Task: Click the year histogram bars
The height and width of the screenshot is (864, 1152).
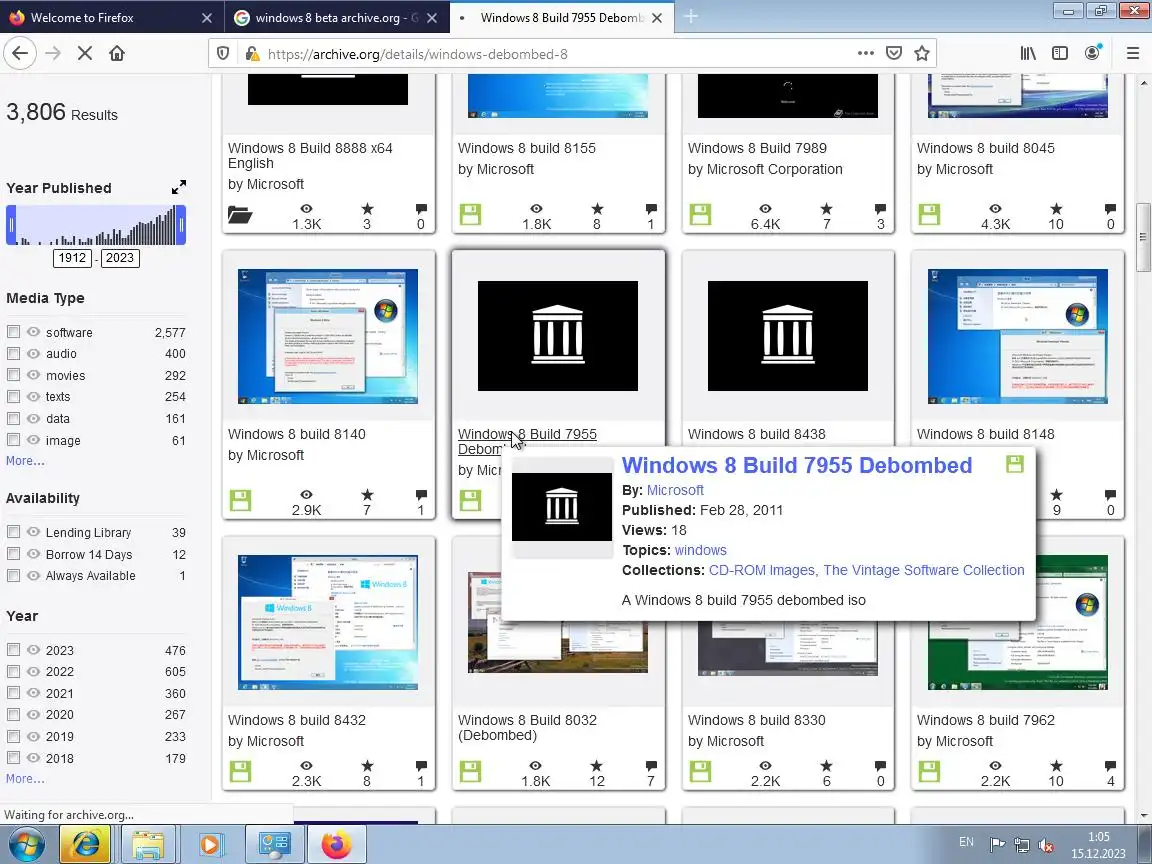Action: (96, 225)
